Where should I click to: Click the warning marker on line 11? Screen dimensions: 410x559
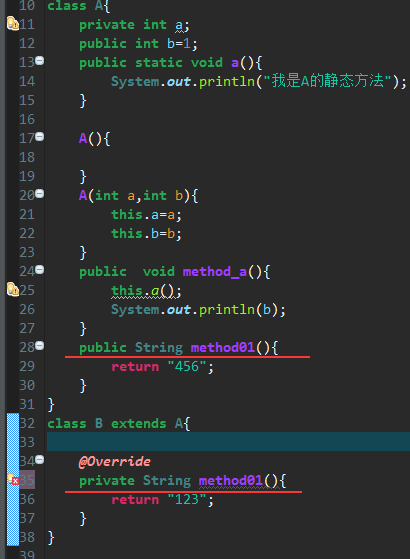click(13, 24)
